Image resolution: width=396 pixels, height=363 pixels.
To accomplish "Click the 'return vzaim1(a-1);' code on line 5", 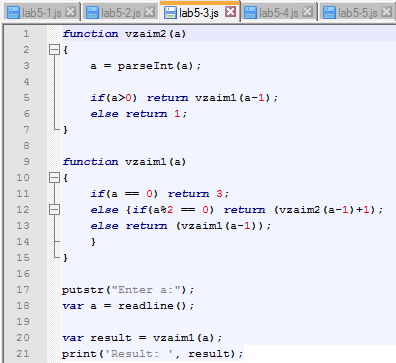I will coord(212,98).
